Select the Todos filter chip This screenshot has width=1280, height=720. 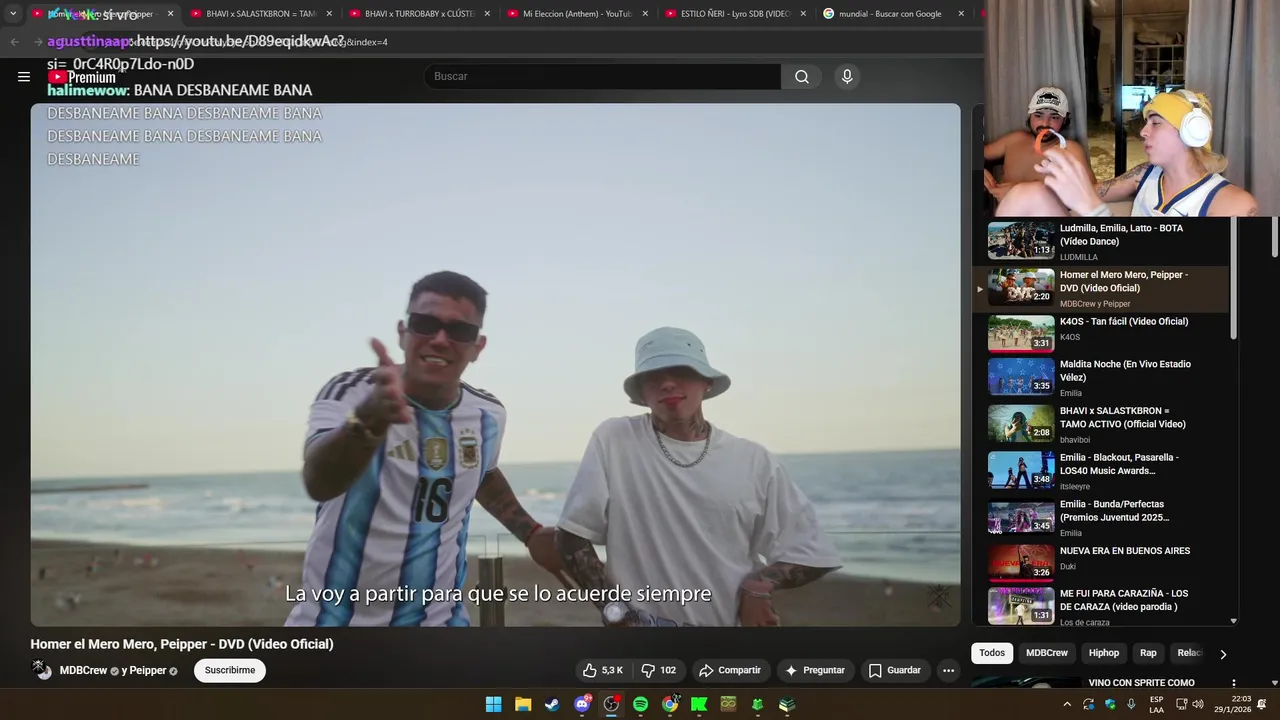coord(992,653)
